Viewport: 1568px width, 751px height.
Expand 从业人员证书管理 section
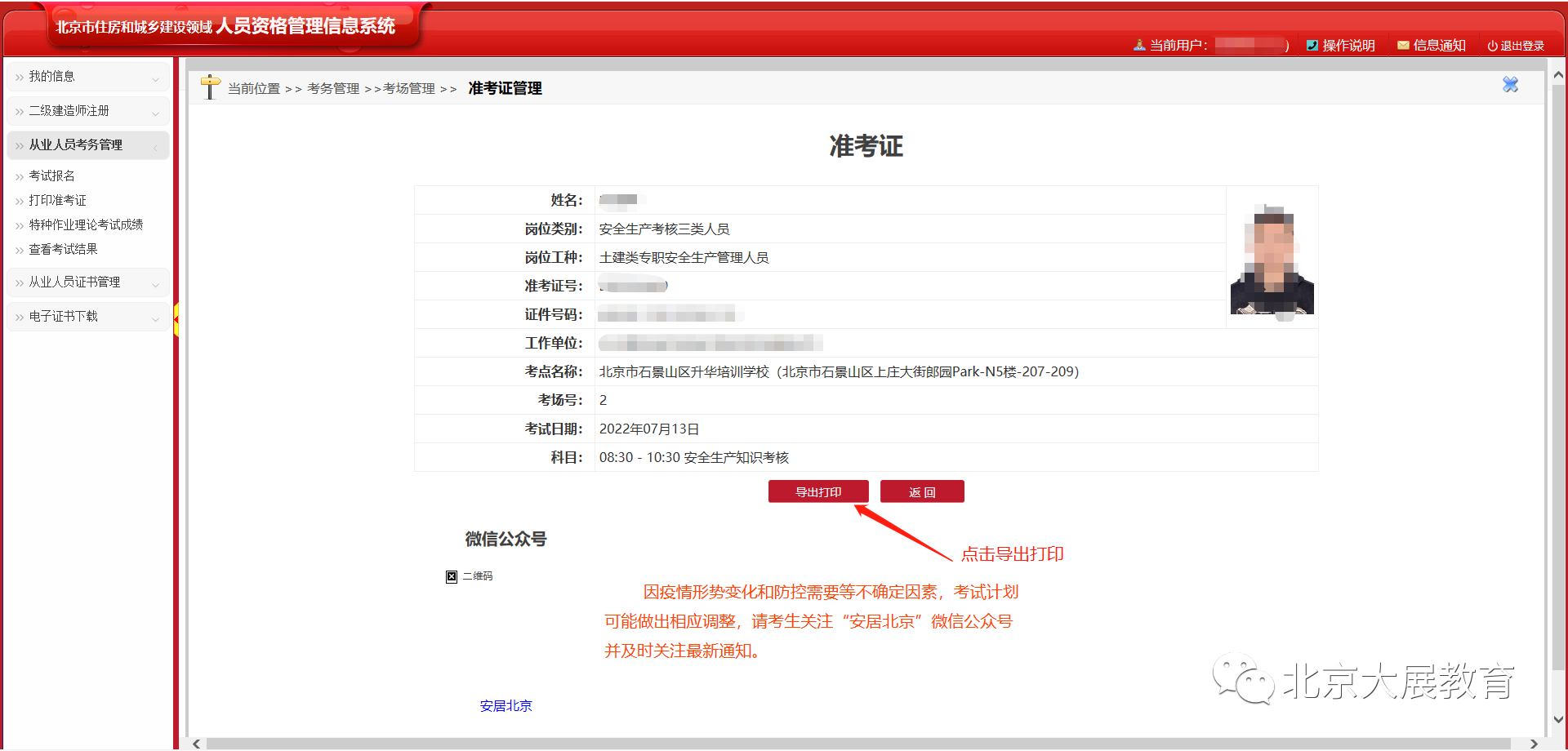(x=88, y=282)
